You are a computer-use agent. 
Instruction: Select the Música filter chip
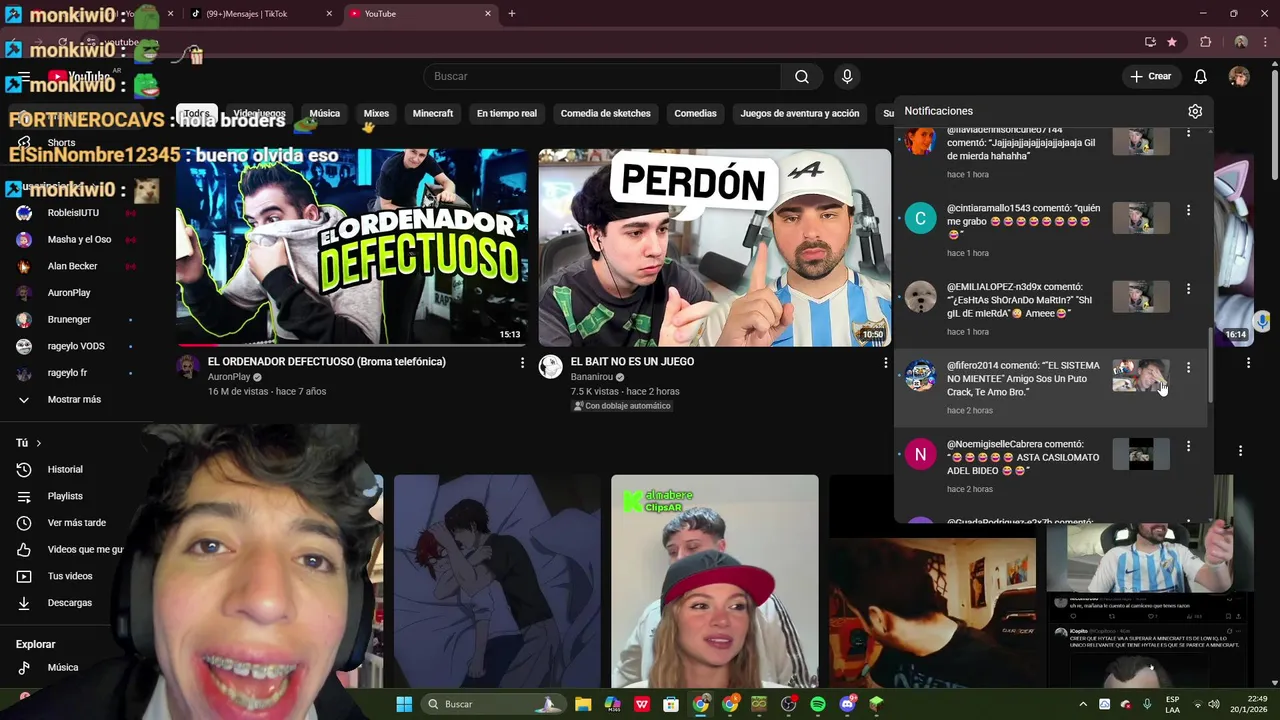coord(325,113)
